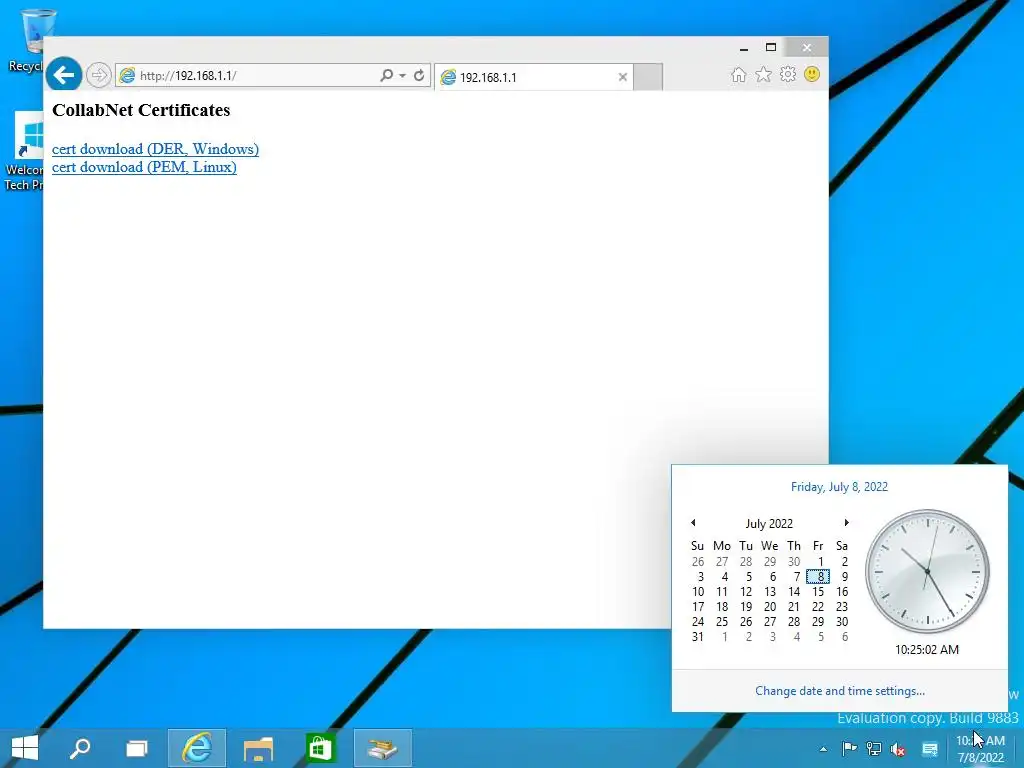
Task: Select July 12 in the calendar
Action: click(x=746, y=592)
